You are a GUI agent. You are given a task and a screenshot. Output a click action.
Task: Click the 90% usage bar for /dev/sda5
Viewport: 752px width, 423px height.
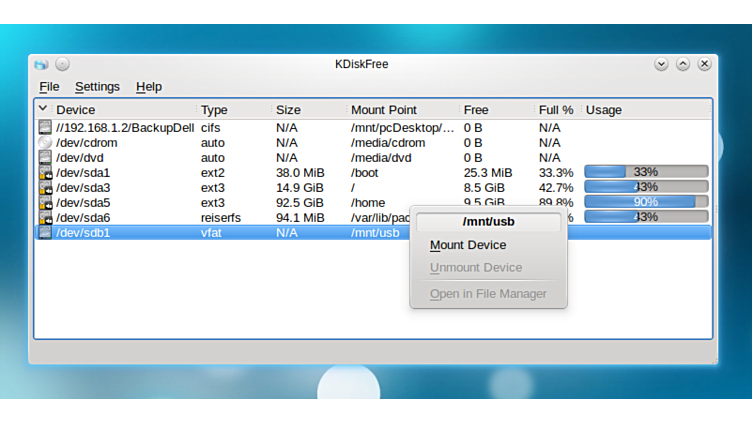click(x=645, y=202)
